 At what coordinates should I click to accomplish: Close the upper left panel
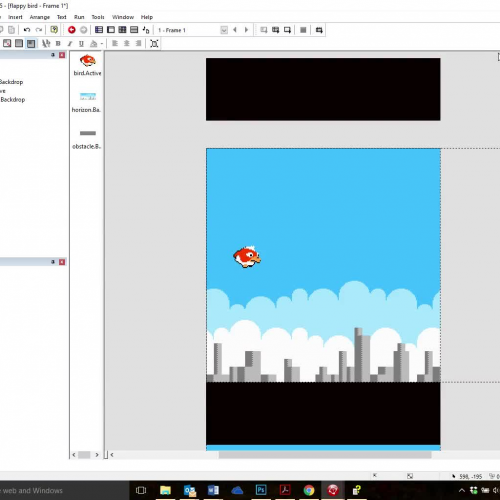(x=62, y=55)
